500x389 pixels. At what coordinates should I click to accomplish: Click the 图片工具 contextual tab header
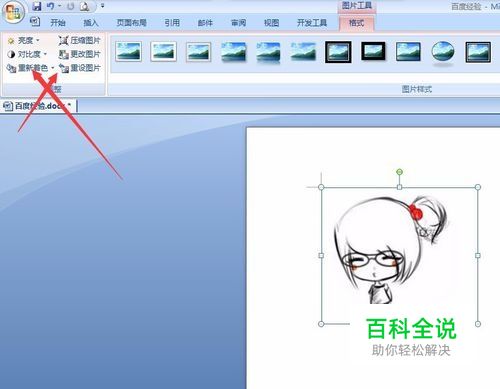point(357,5)
